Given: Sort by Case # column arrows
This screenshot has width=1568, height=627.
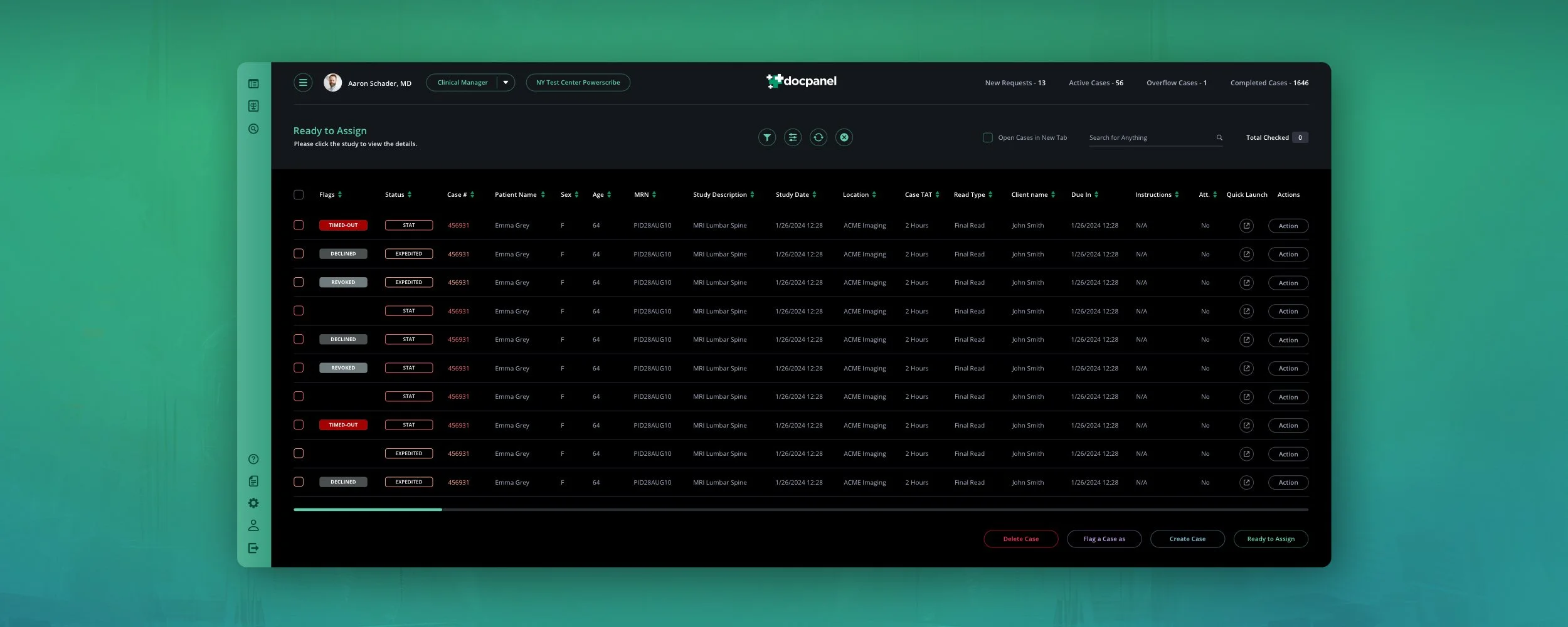Looking at the screenshot, I should (472, 195).
